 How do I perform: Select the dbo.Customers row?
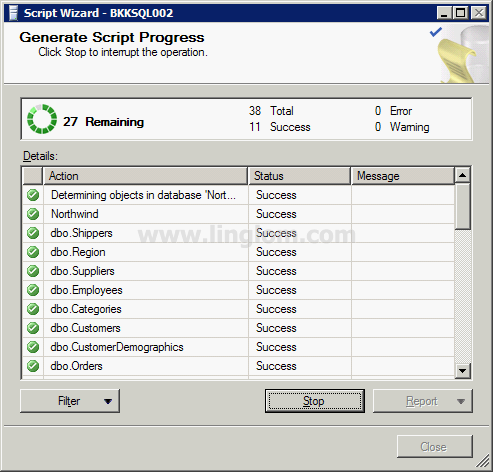(x=238, y=328)
